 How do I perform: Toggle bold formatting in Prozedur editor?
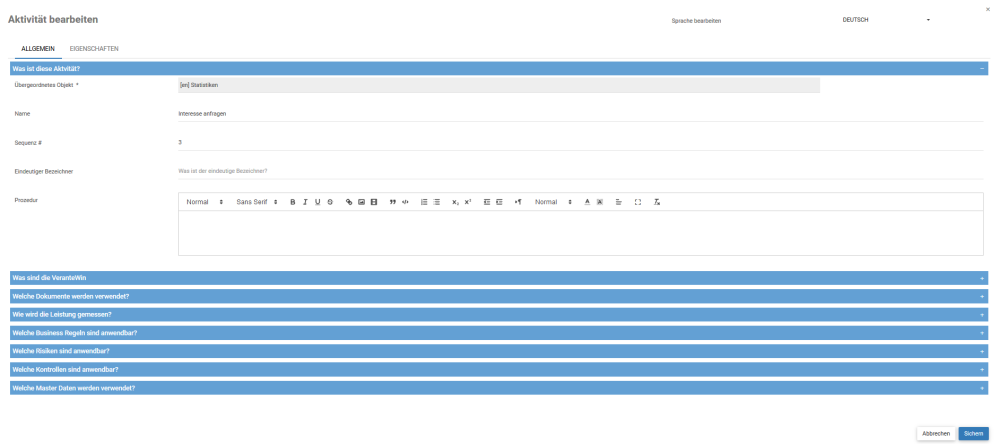[x=293, y=202]
